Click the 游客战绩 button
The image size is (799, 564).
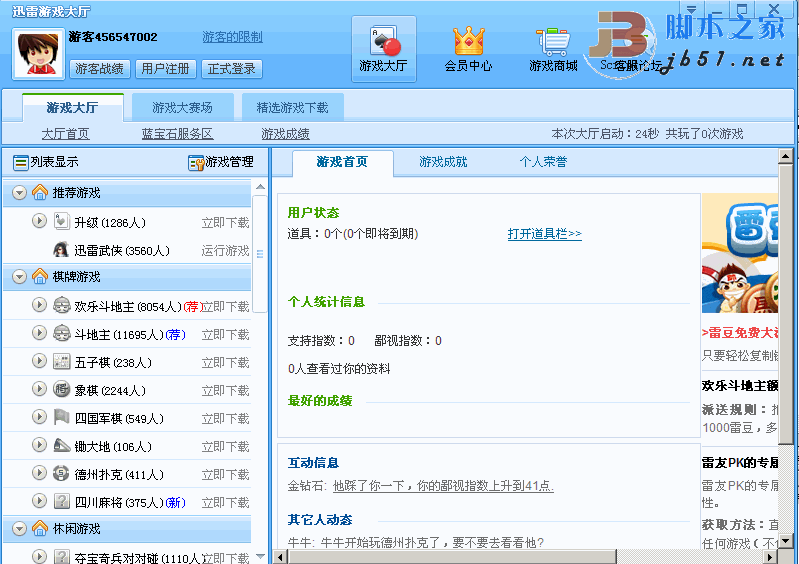(99, 69)
